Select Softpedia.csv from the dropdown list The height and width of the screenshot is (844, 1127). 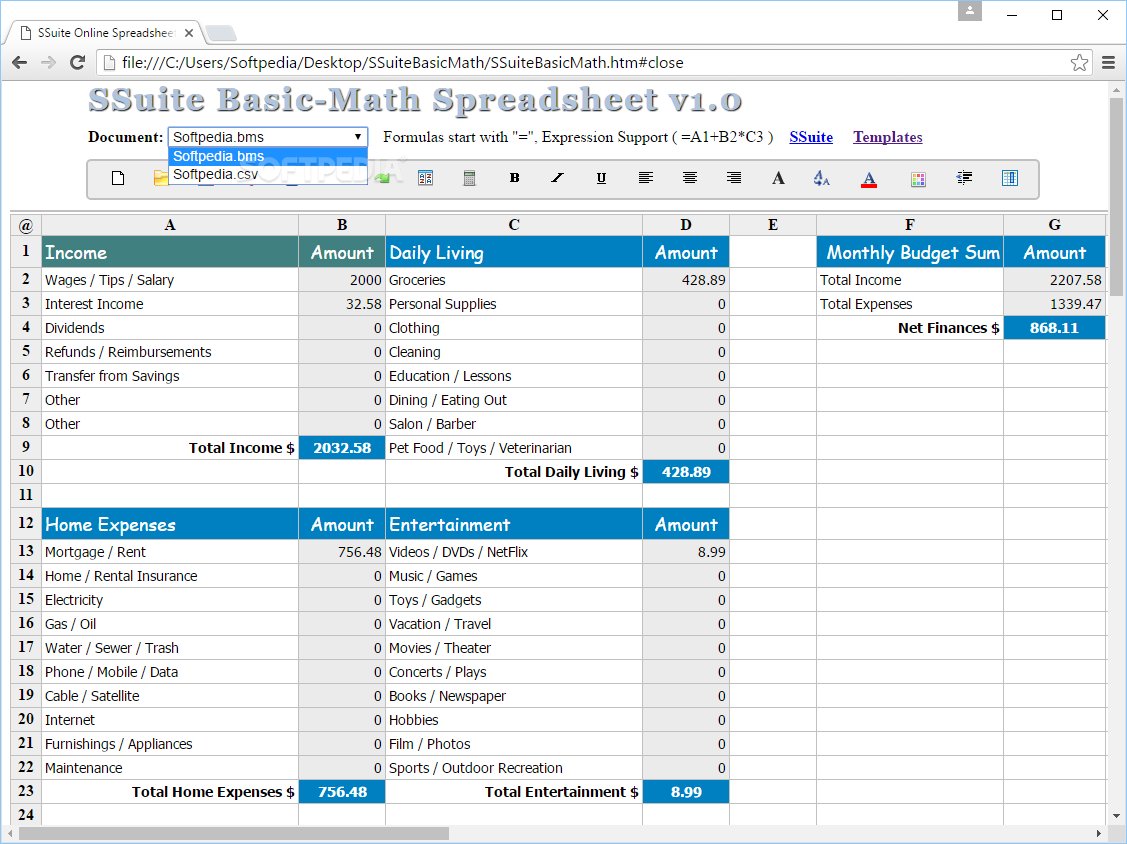pyautogui.click(x=268, y=175)
